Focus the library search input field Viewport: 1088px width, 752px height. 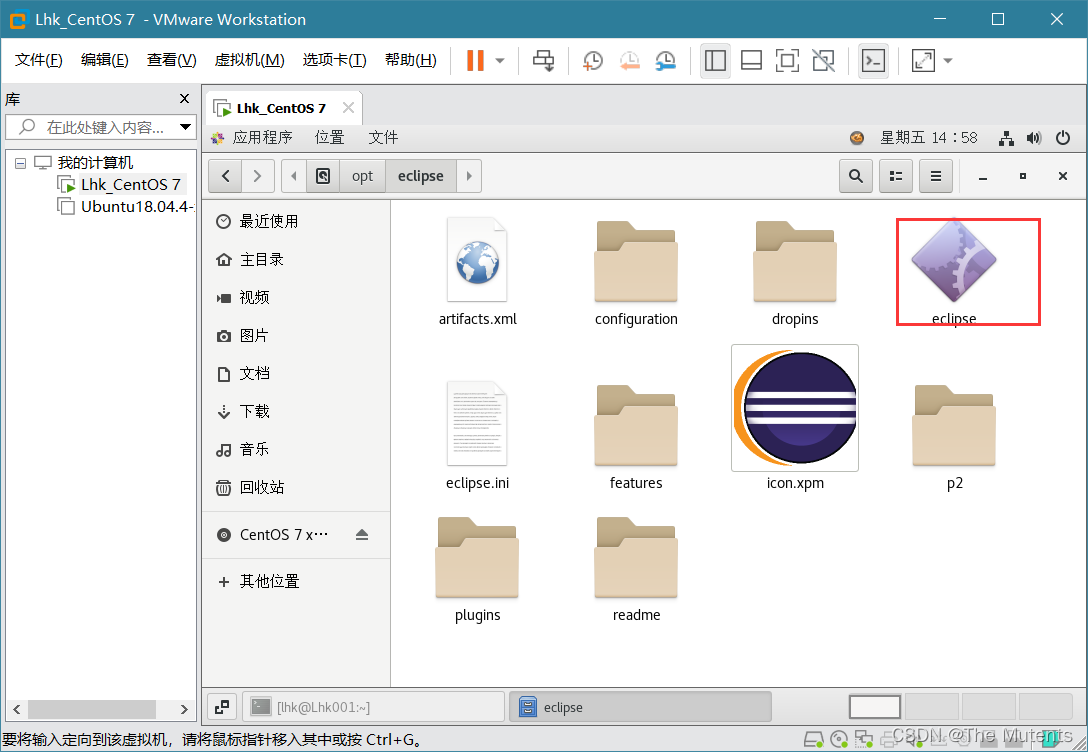click(101, 127)
